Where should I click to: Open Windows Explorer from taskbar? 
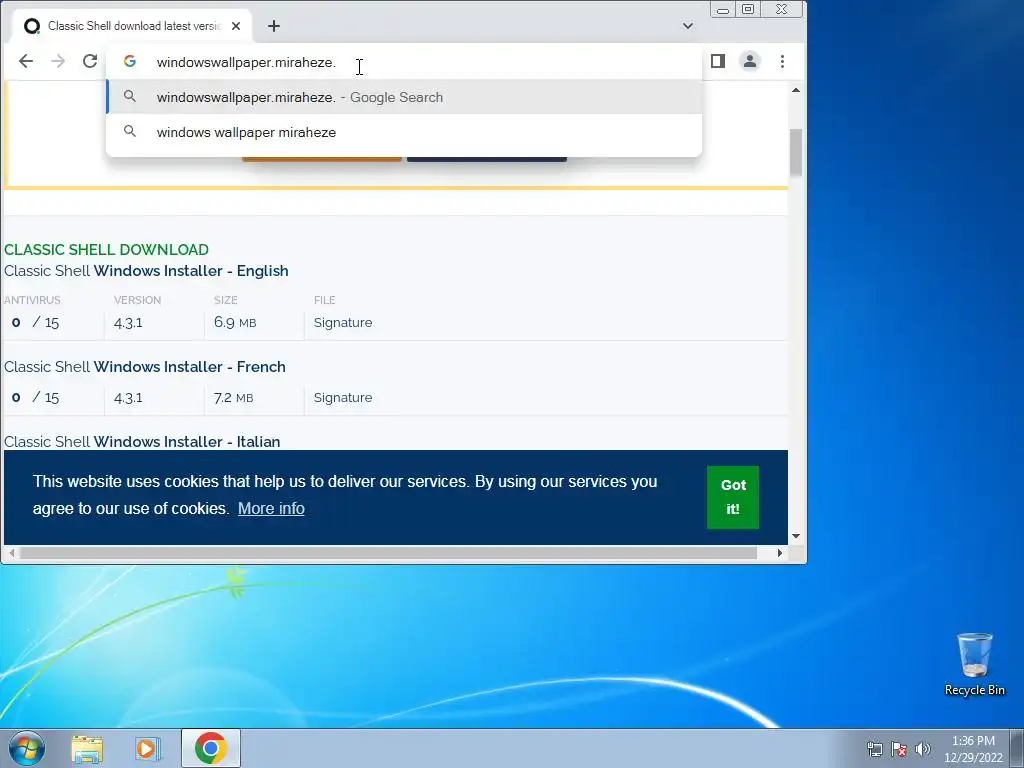coord(87,749)
